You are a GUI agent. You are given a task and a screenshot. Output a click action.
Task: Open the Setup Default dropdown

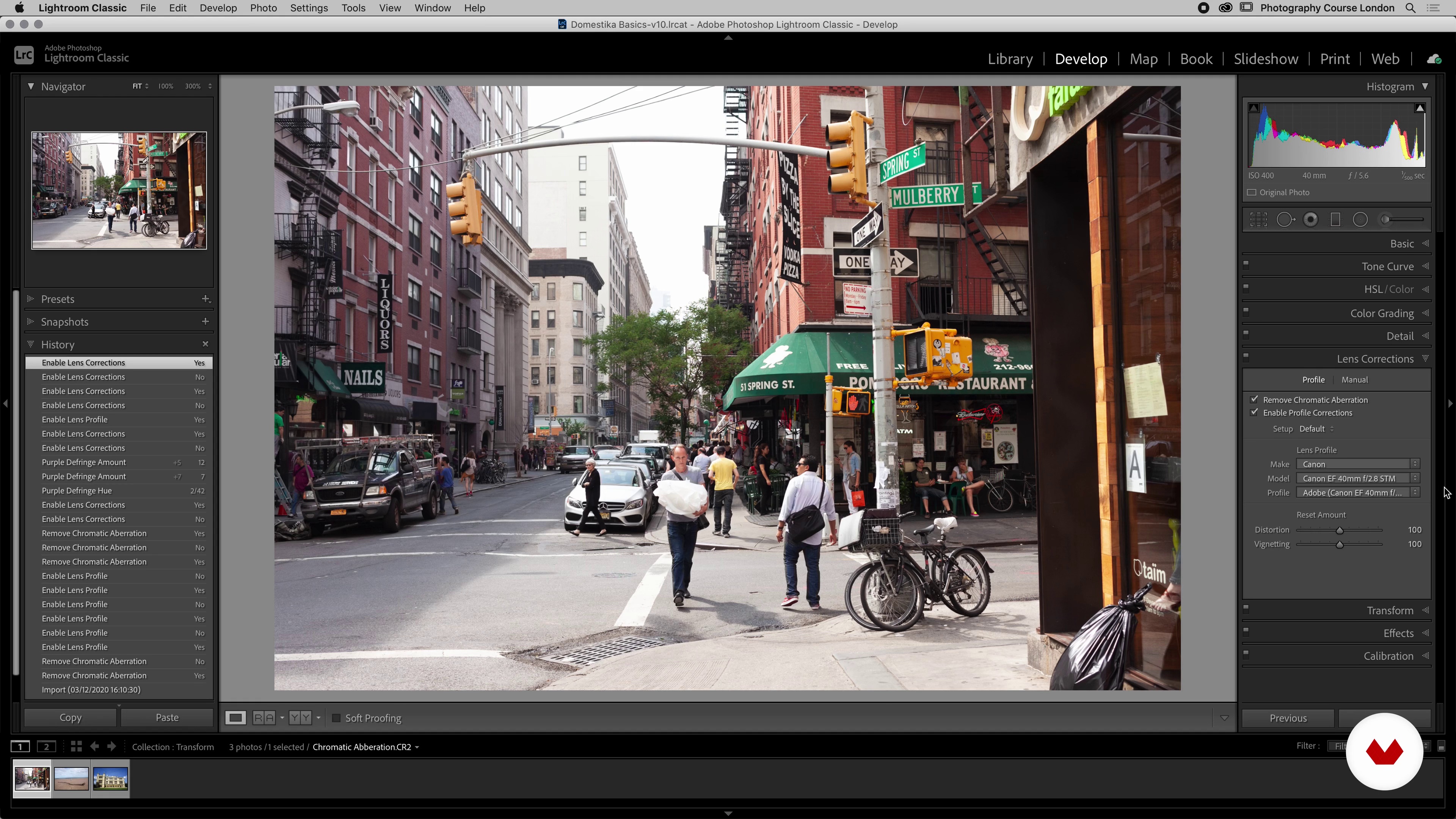pos(1316,428)
